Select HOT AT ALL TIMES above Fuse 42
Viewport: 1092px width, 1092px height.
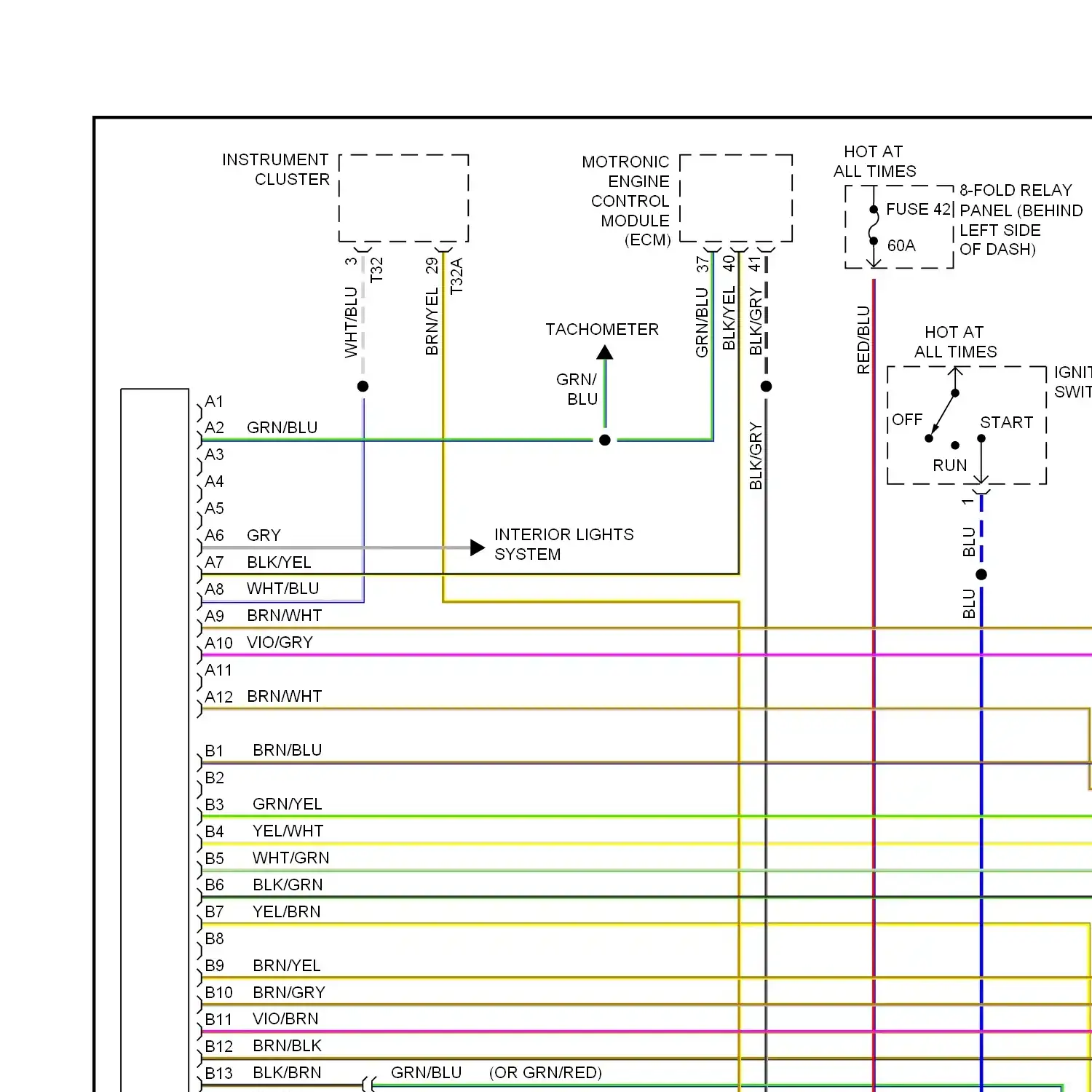click(874, 162)
